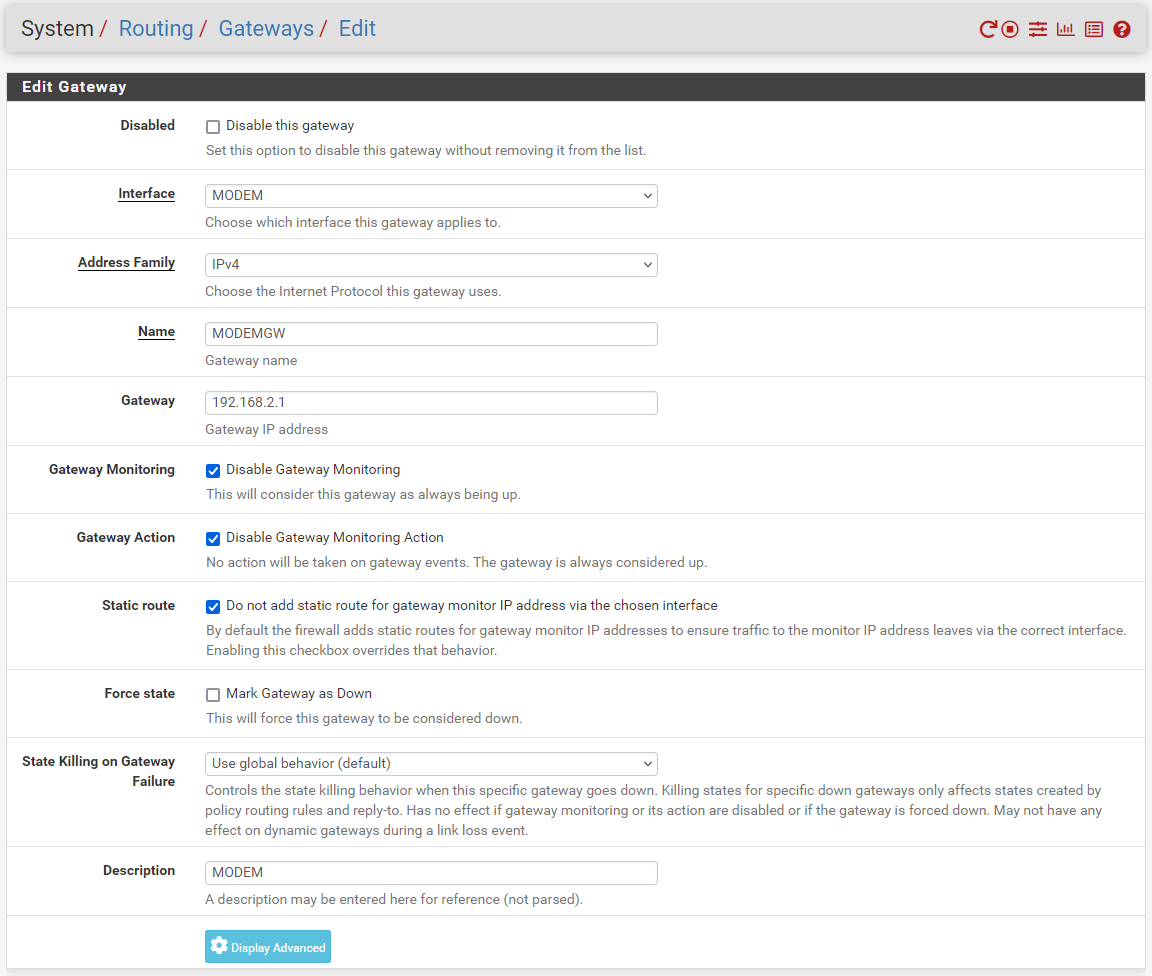Click the underlined Name label
Image resolution: width=1152 pixels, height=976 pixels.
pyautogui.click(x=156, y=331)
